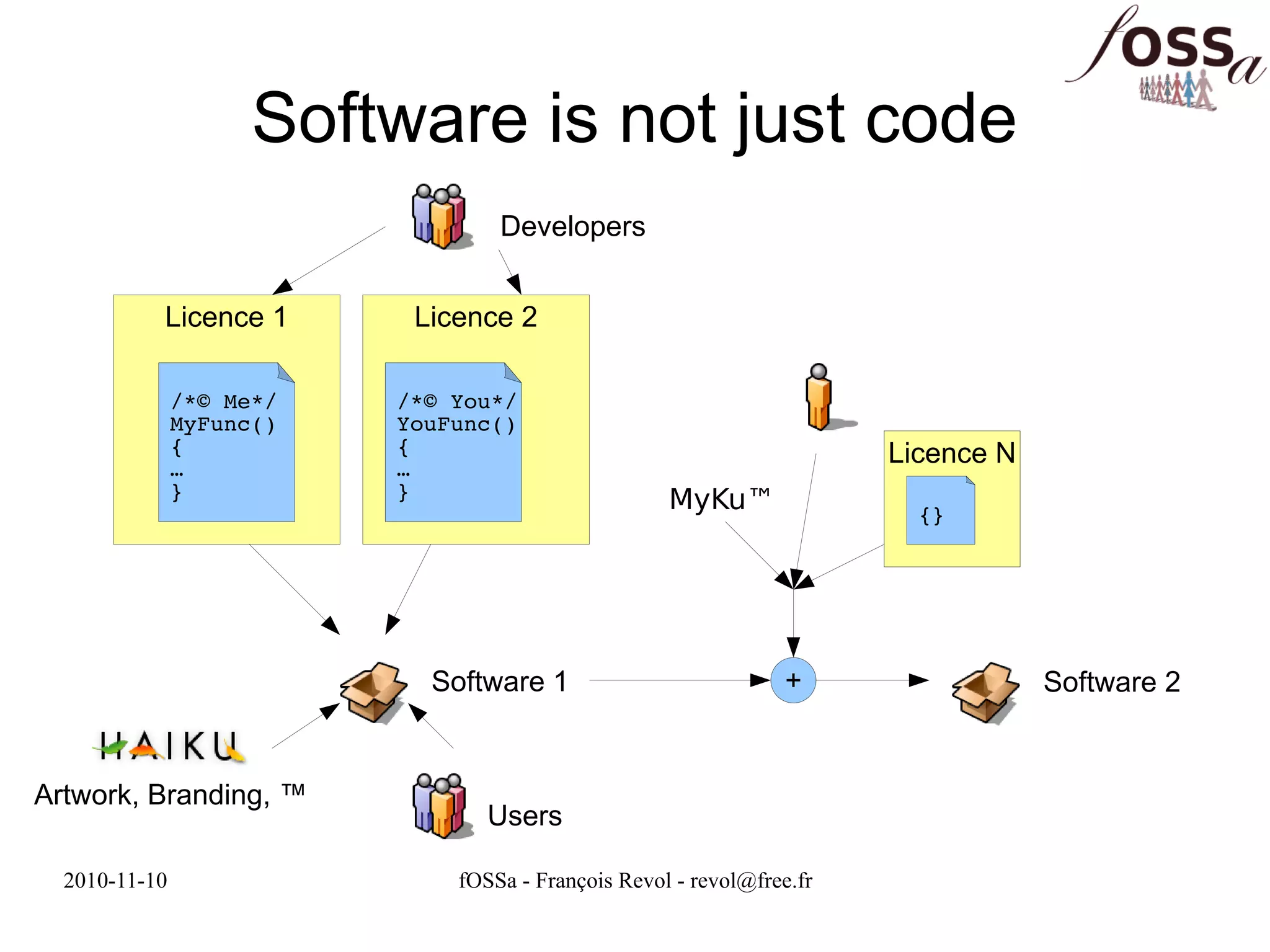Select the YouFunc code document icon

coord(453,442)
